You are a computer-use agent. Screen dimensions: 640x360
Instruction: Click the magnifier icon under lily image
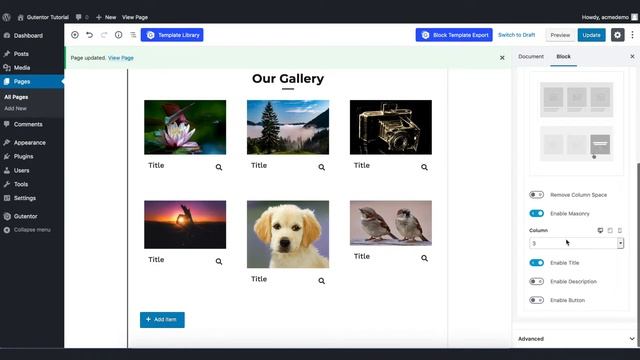[x=219, y=167]
